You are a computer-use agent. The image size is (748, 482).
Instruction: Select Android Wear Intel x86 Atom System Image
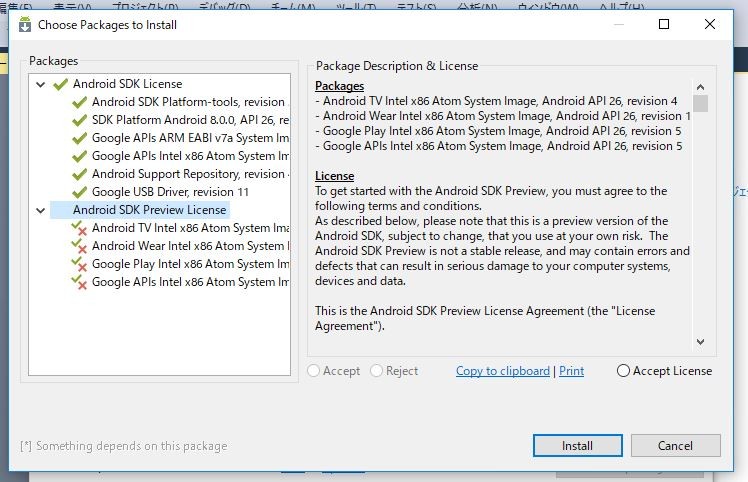(190, 246)
